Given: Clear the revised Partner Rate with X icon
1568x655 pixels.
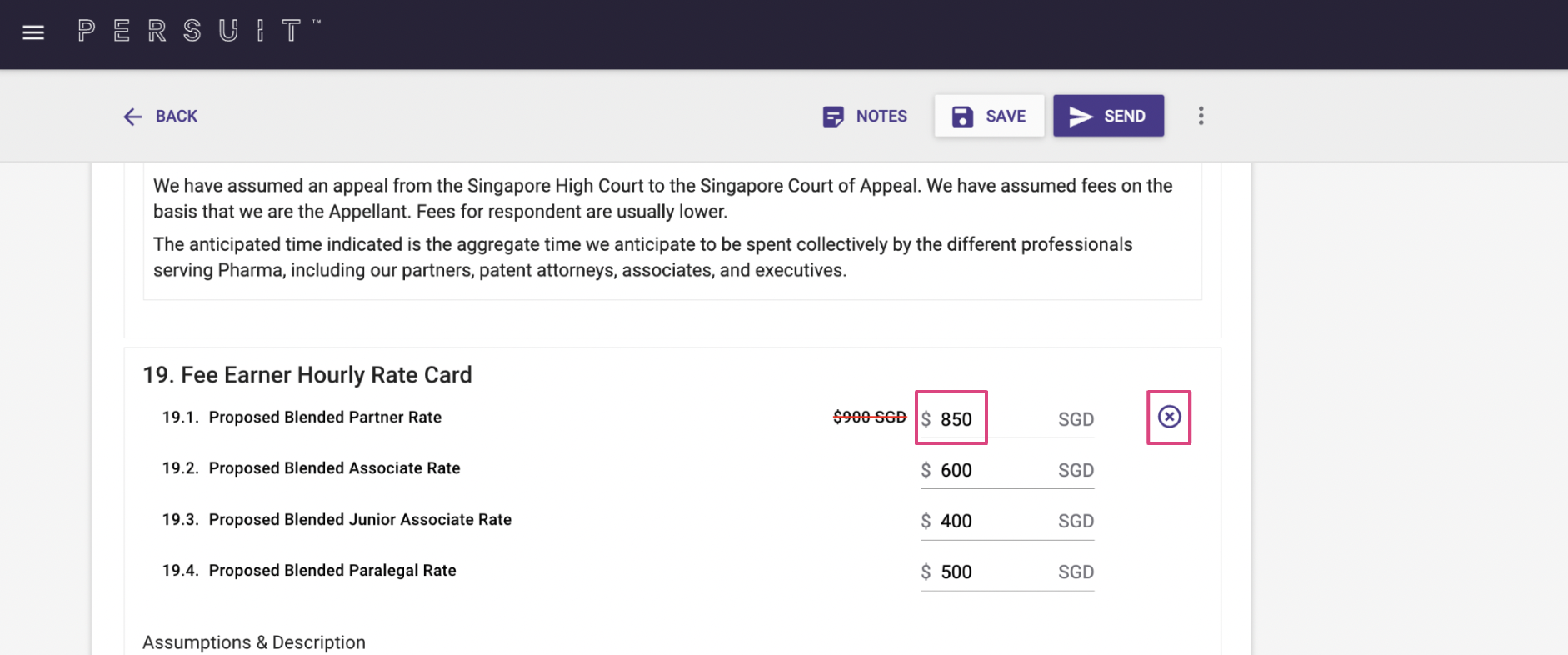Looking at the screenshot, I should pyautogui.click(x=1169, y=417).
